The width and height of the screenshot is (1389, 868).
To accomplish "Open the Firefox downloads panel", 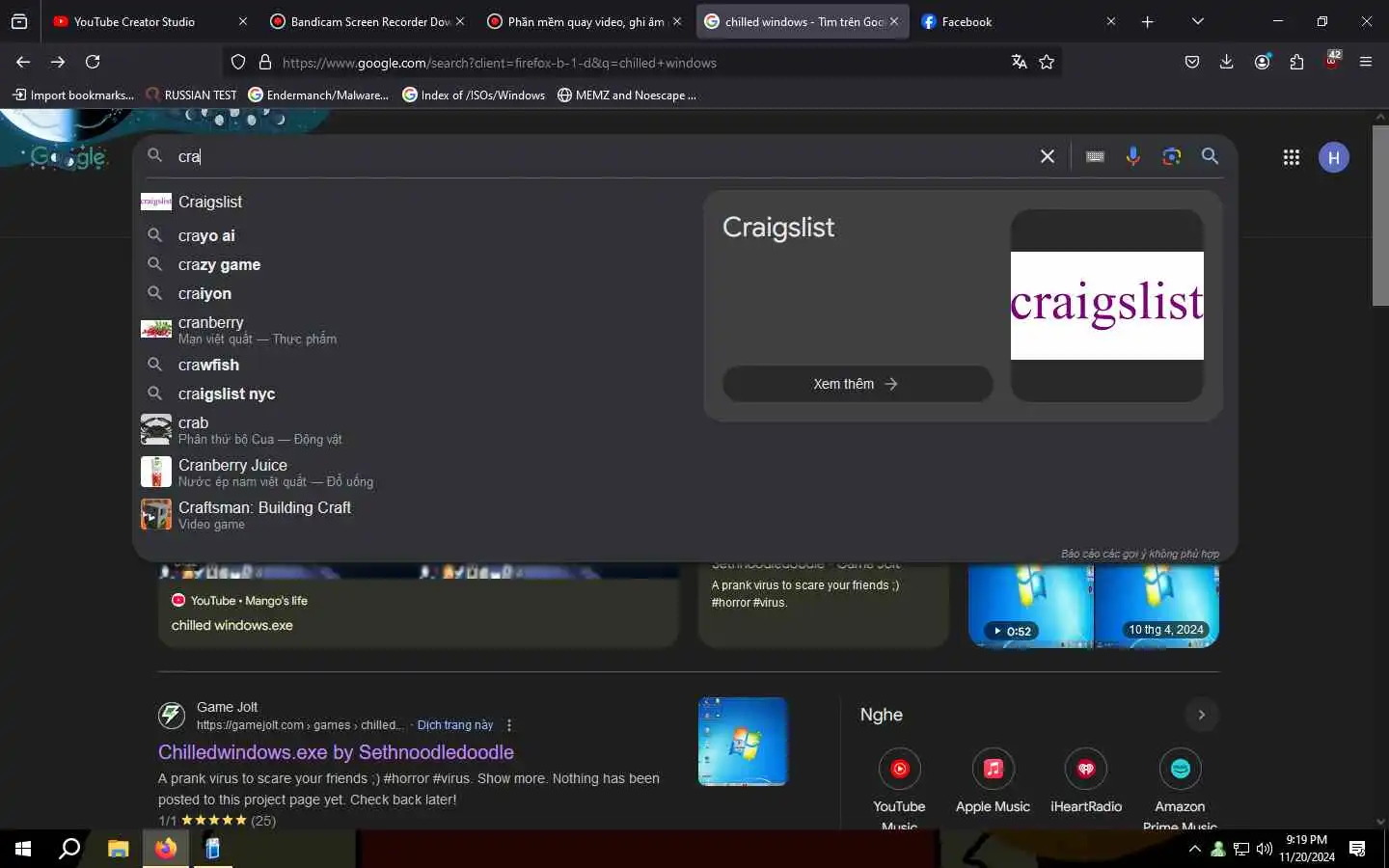I will click(1226, 62).
